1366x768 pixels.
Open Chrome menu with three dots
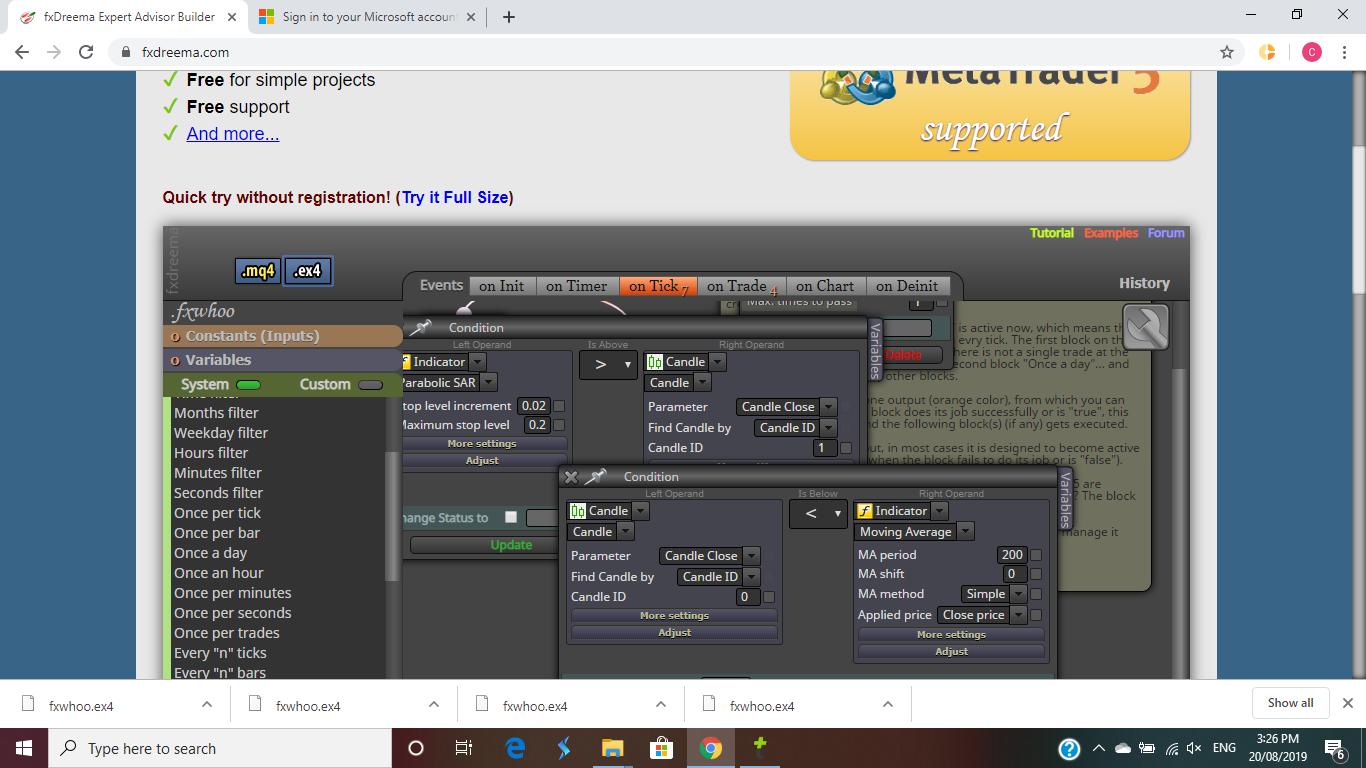[x=1345, y=52]
